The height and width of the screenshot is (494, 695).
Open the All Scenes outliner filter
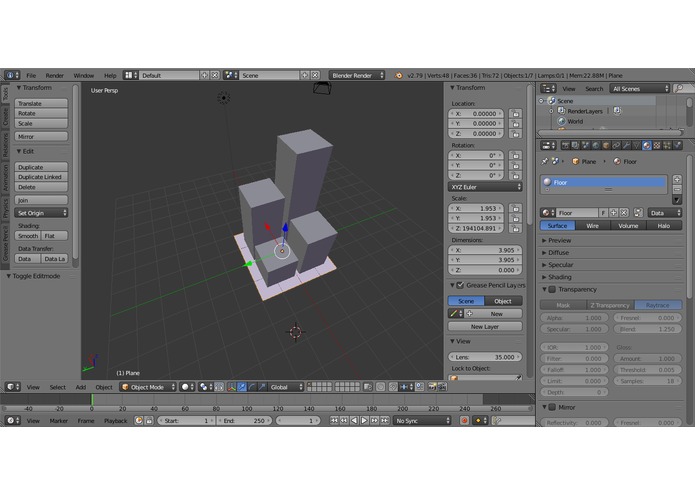coord(639,89)
